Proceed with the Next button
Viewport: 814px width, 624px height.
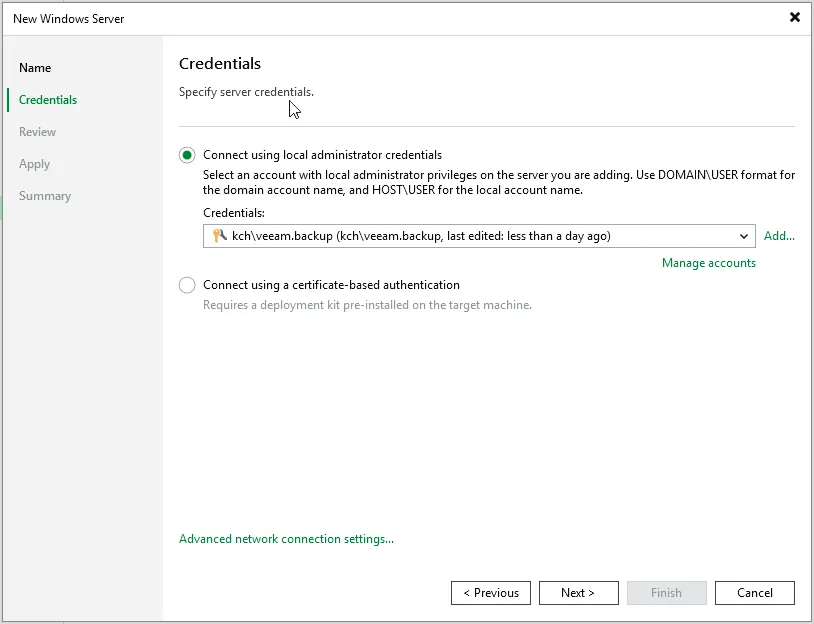[x=578, y=593]
